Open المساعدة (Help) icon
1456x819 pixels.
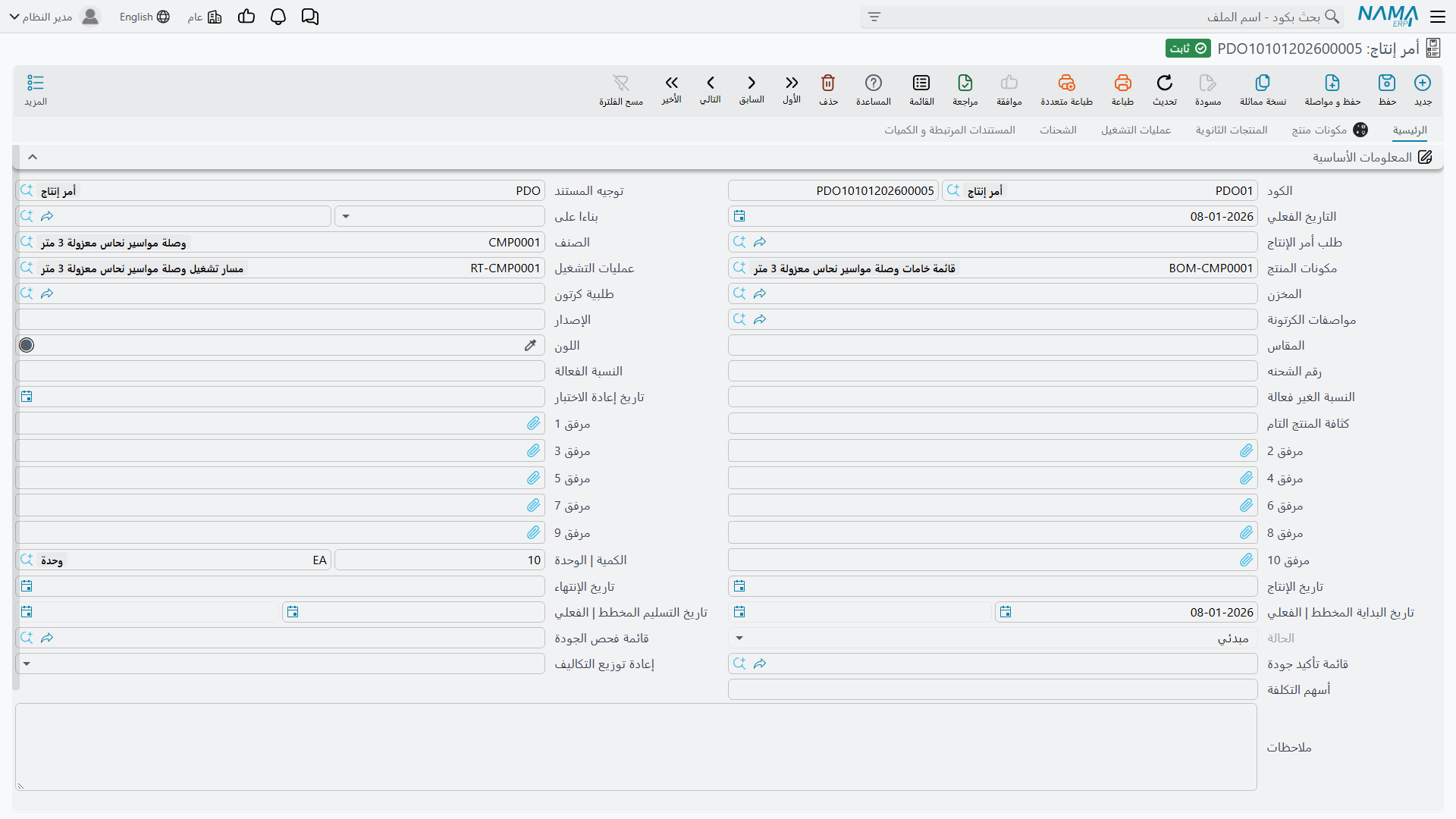[874, 83]
